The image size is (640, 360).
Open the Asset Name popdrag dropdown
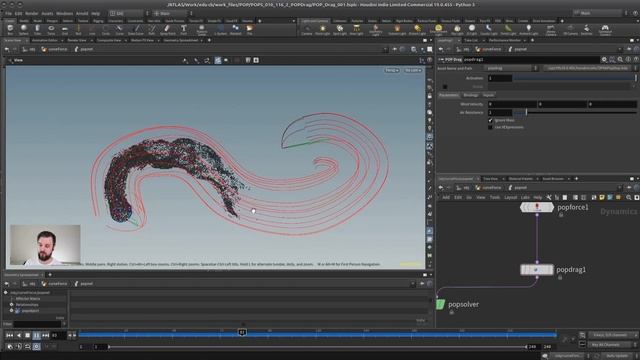pyautogui.click(x=511, y=68)
